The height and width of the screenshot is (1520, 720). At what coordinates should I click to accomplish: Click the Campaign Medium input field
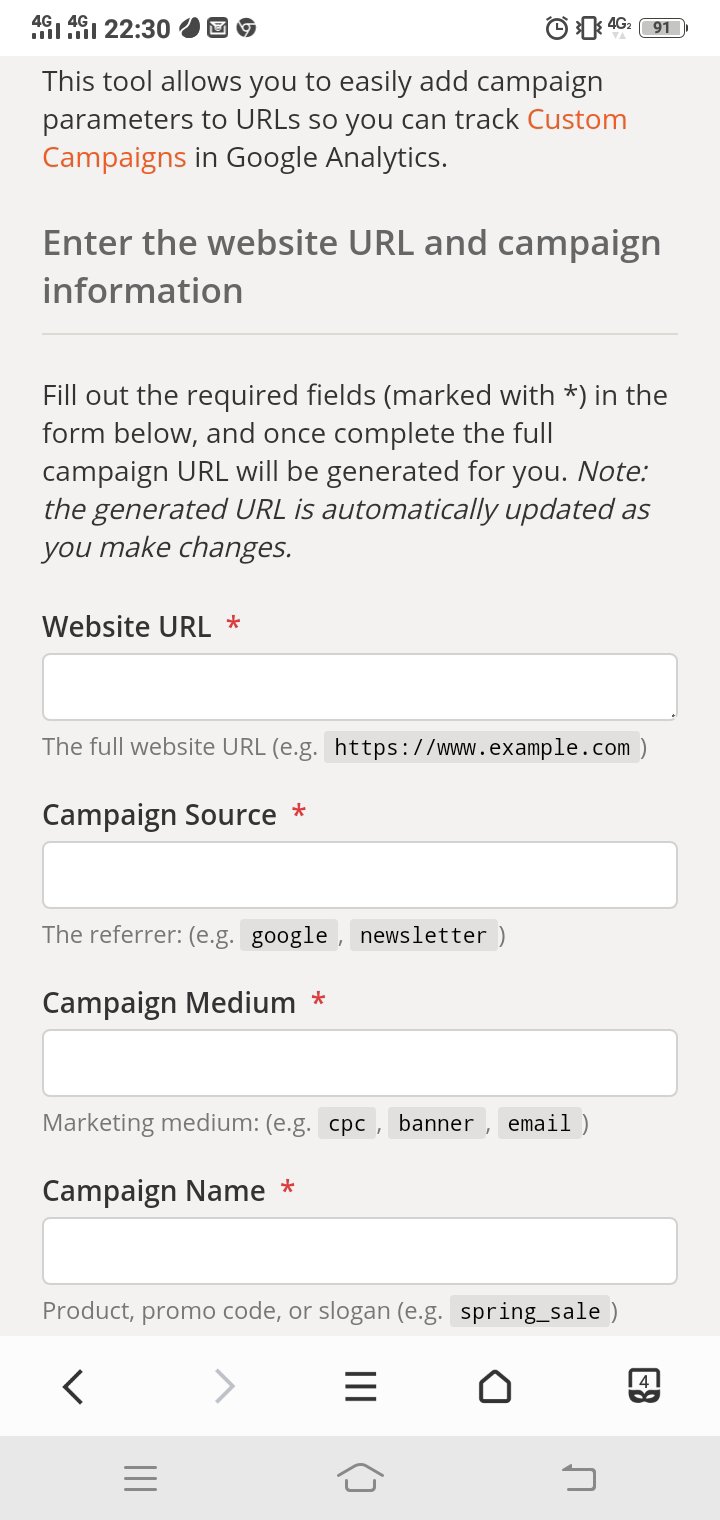pyautogui.click(x=360, y=1062)
